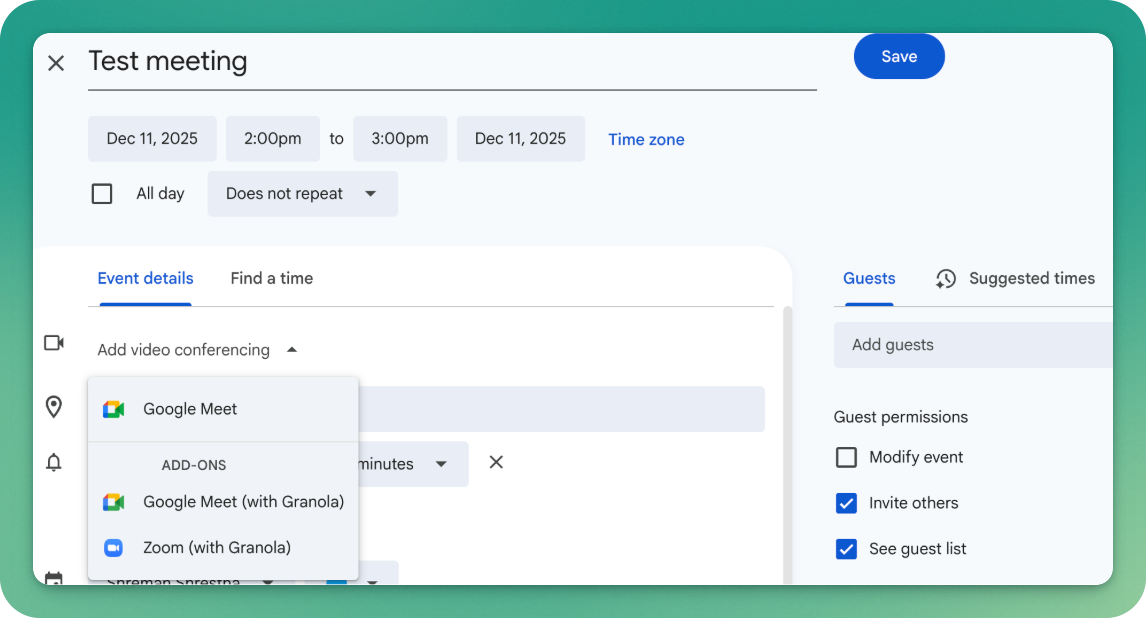Open the Does not repeat dropdown

point(302,194)
